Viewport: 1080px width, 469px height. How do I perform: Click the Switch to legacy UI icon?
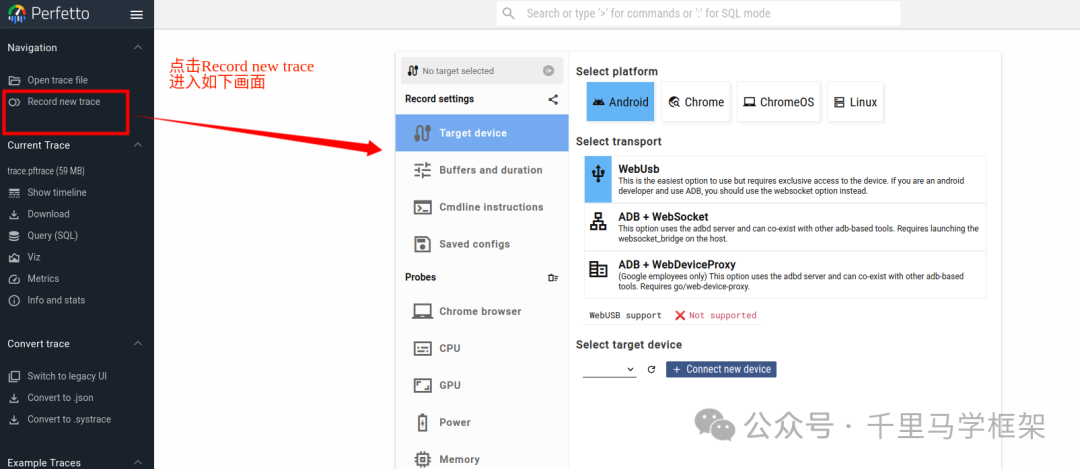coord(14,376)
